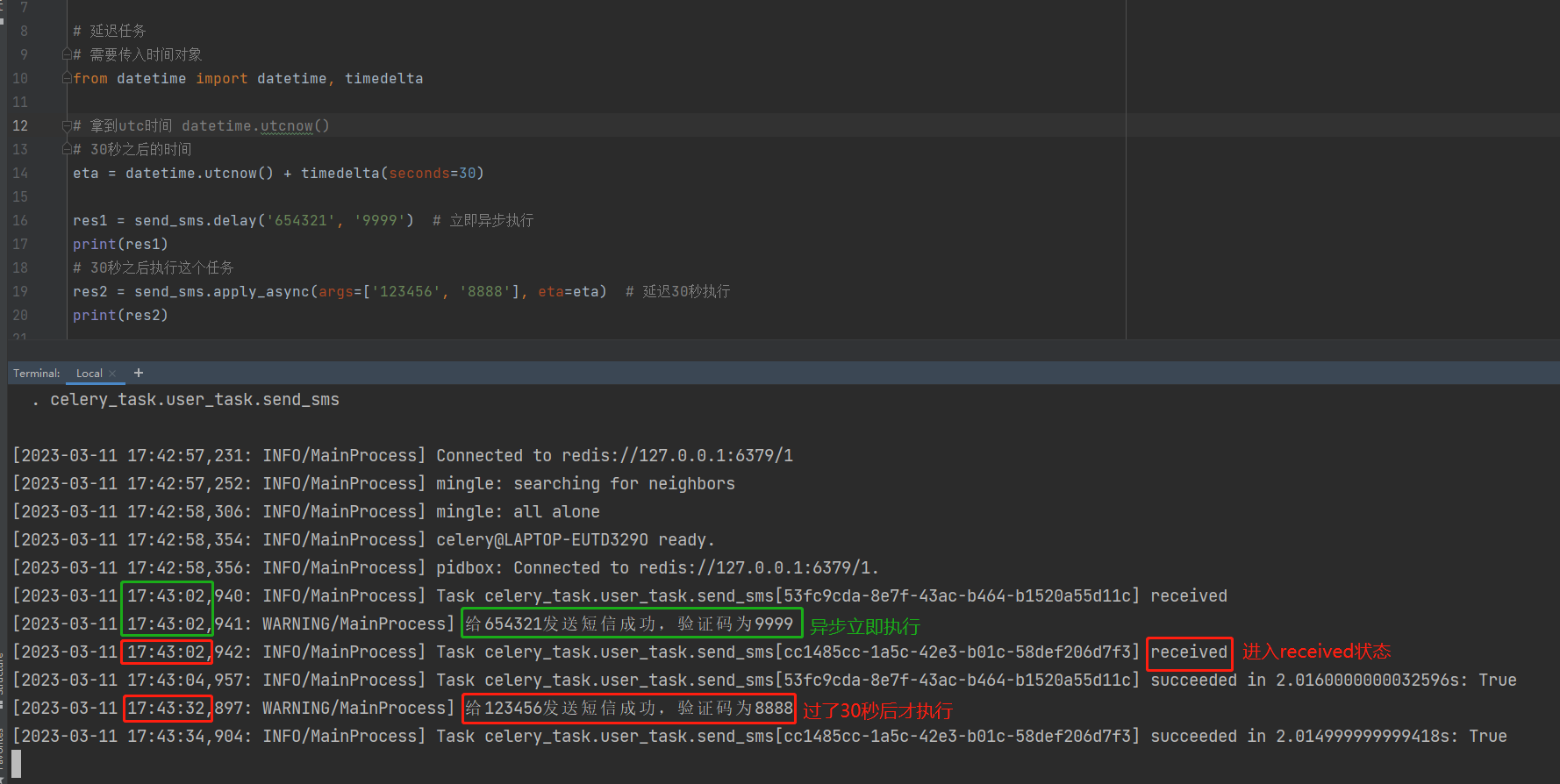Place cursor on 'datetime.utcnow()' in line 12 comment
The image size is (1560, 784).
[255, 125]
